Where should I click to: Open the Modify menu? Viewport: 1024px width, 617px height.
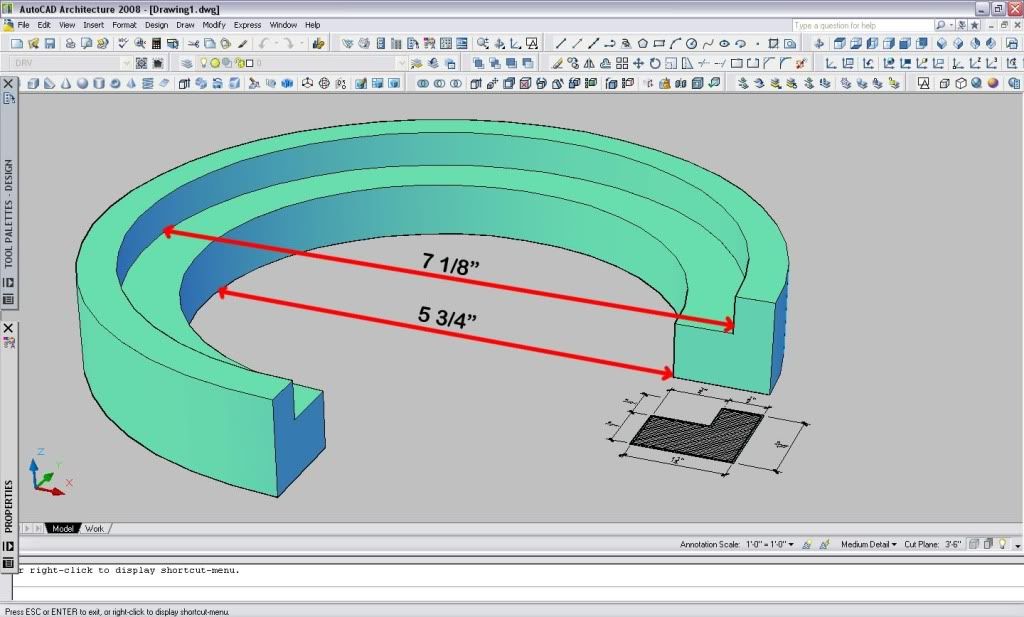click(214, 25)
